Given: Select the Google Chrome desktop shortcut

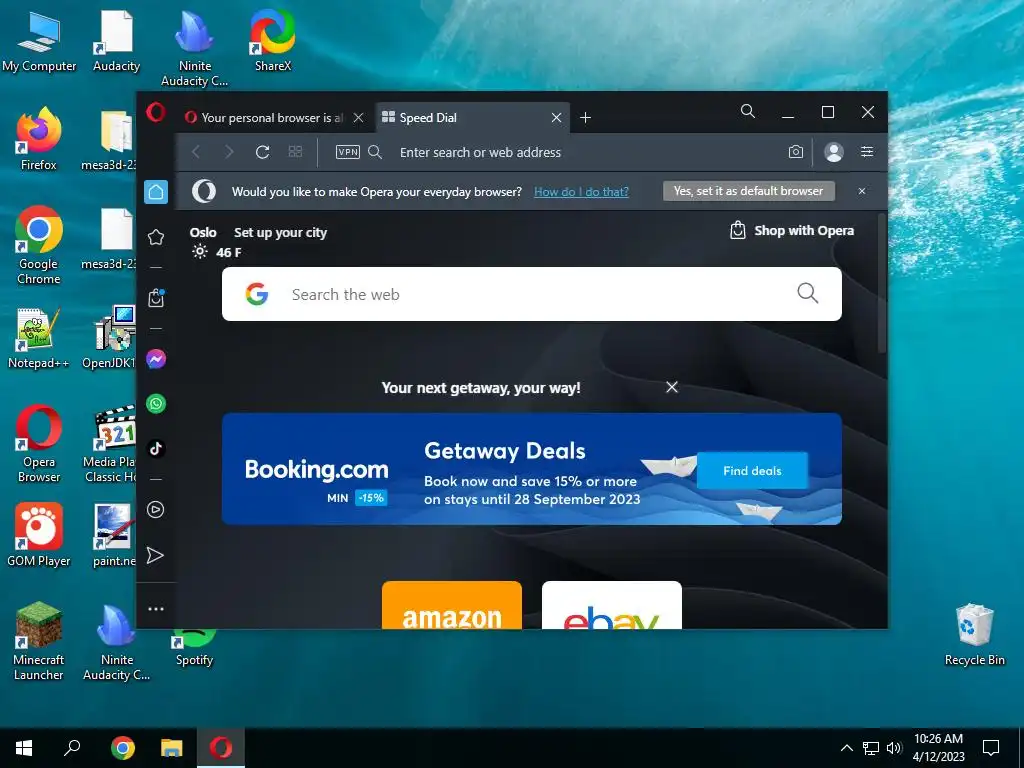Looking at the screenshot, I should 39,246.
